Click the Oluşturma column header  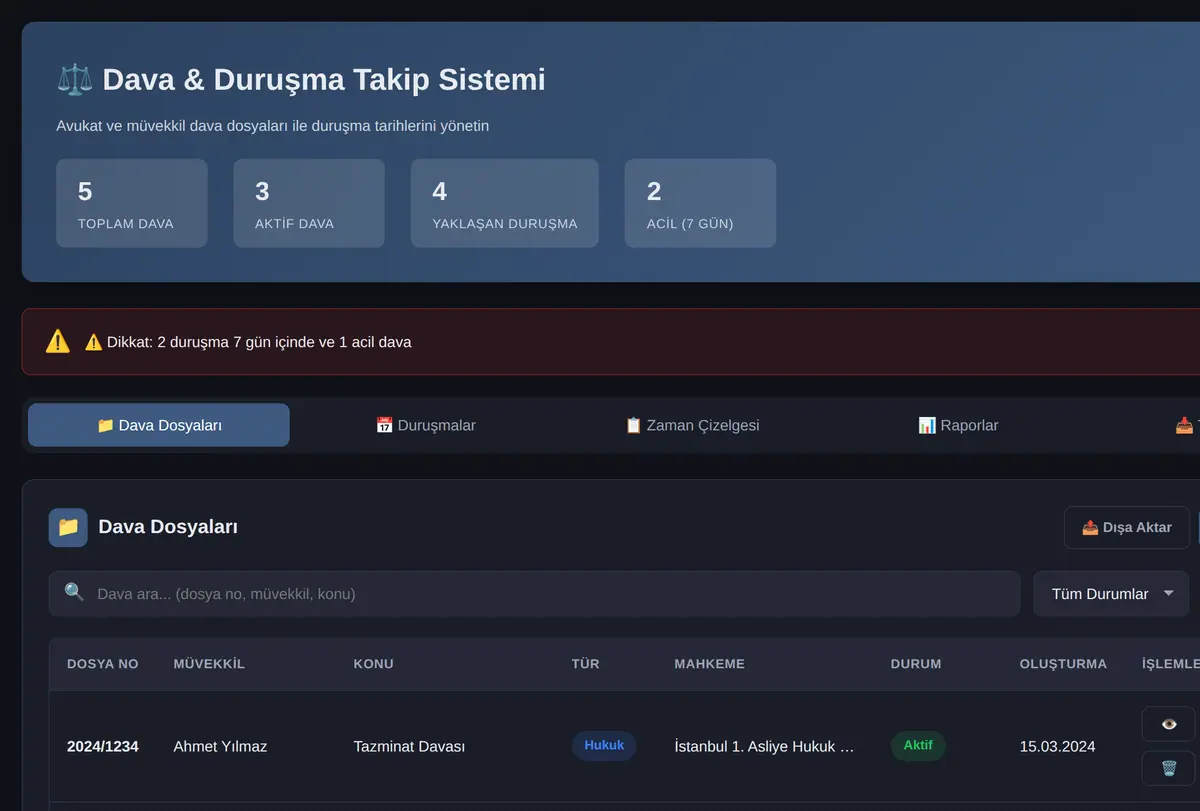tap(1063, 664)
